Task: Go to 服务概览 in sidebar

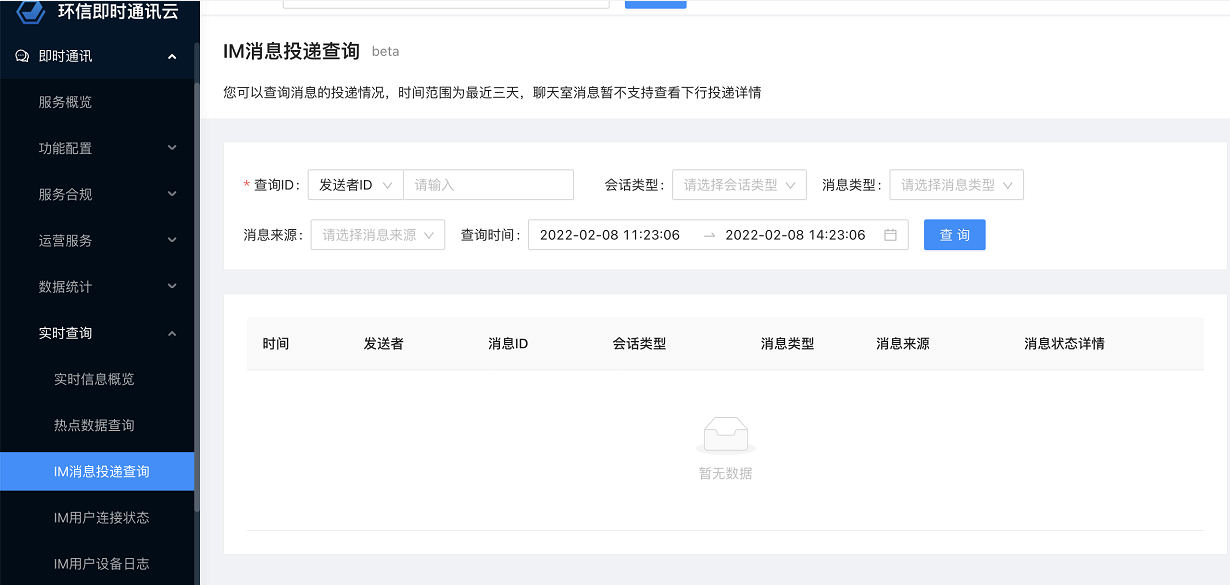Action: pos(65,102)
